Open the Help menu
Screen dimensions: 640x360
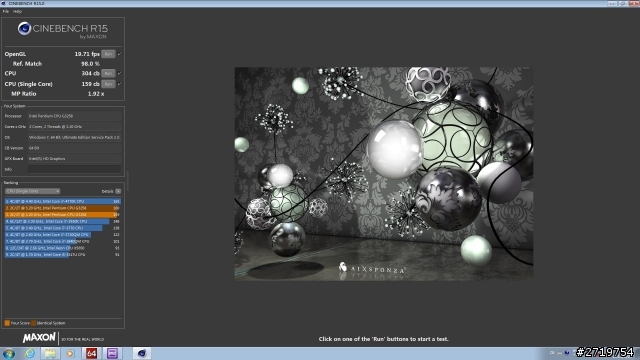(x=17, y=11)
